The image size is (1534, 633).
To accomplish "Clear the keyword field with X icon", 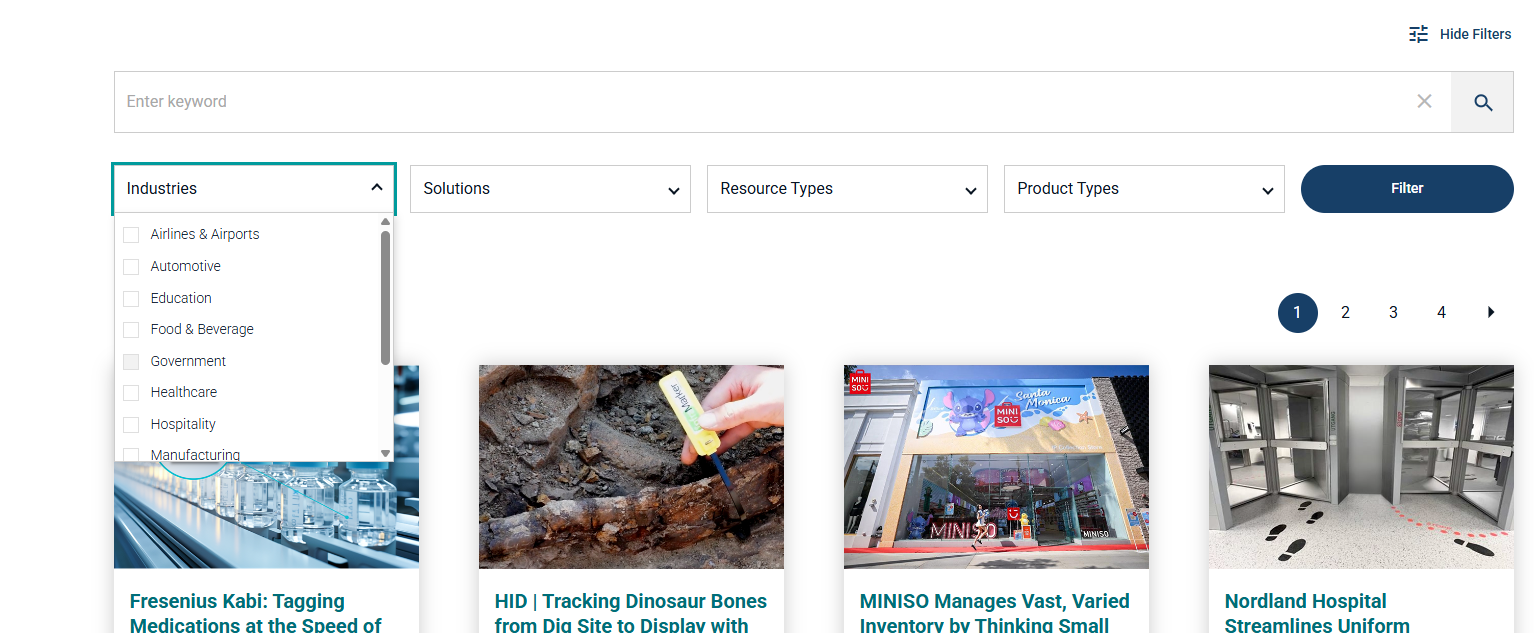I will click(1424, 101).
